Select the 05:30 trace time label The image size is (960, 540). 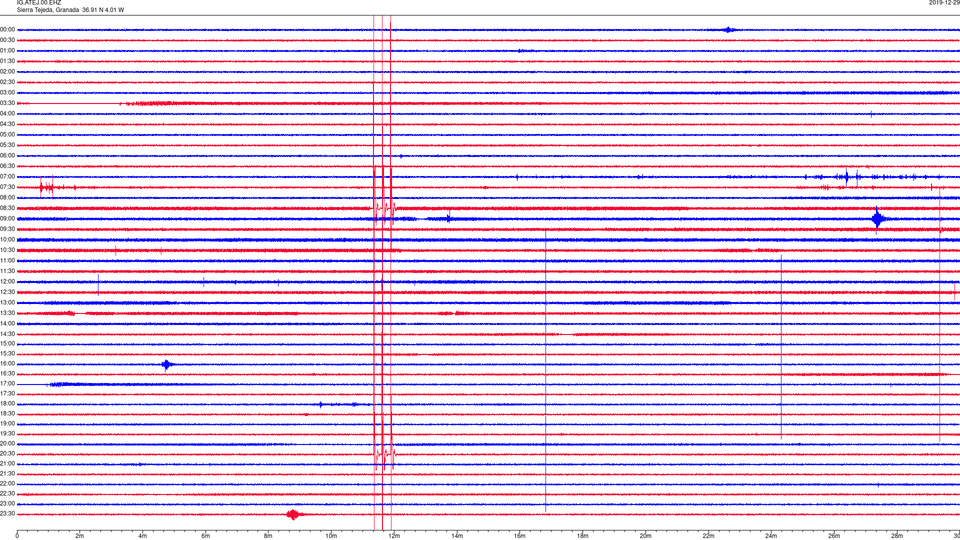7,145
